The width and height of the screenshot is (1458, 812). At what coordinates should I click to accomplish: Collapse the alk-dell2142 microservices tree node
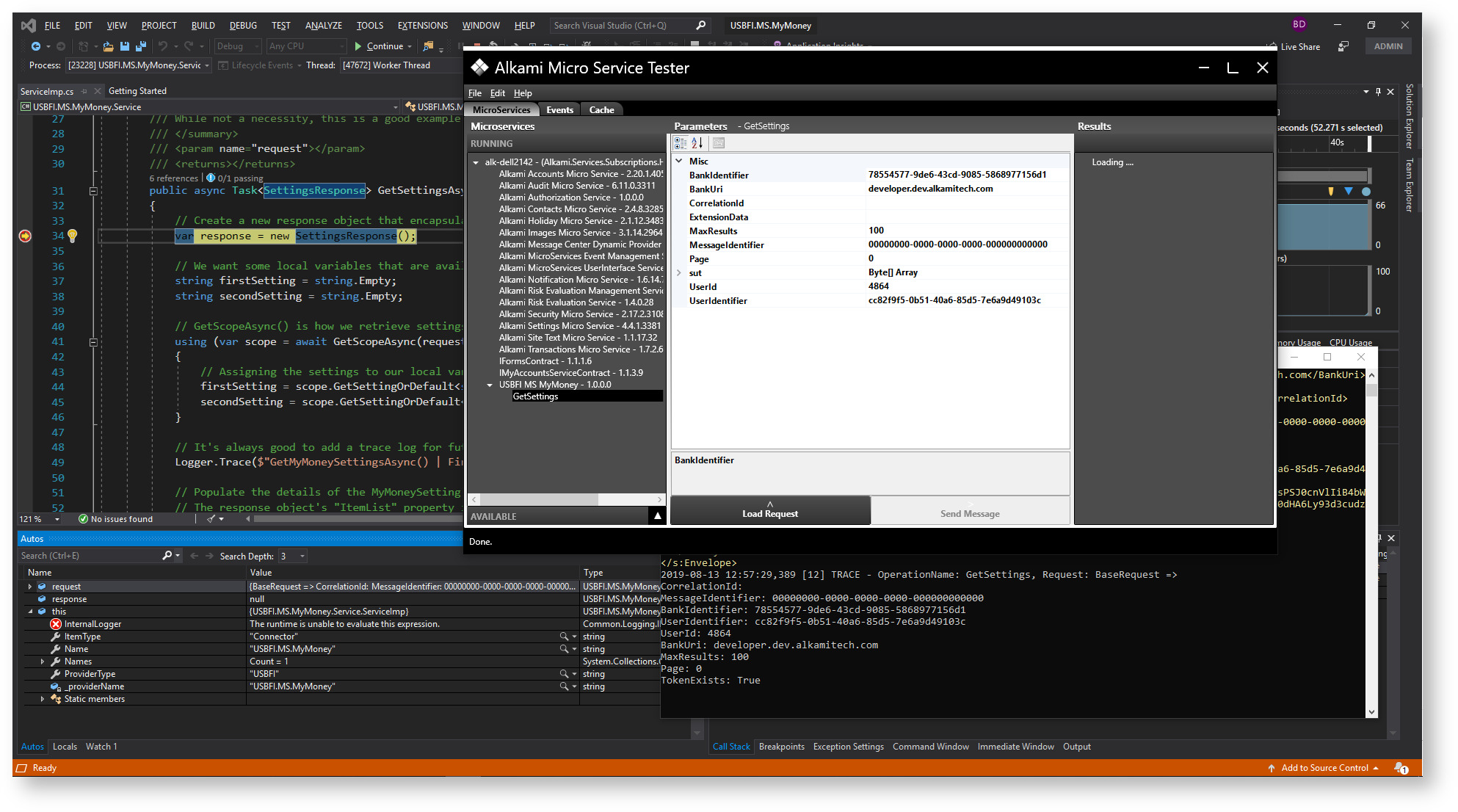(476, 162)
